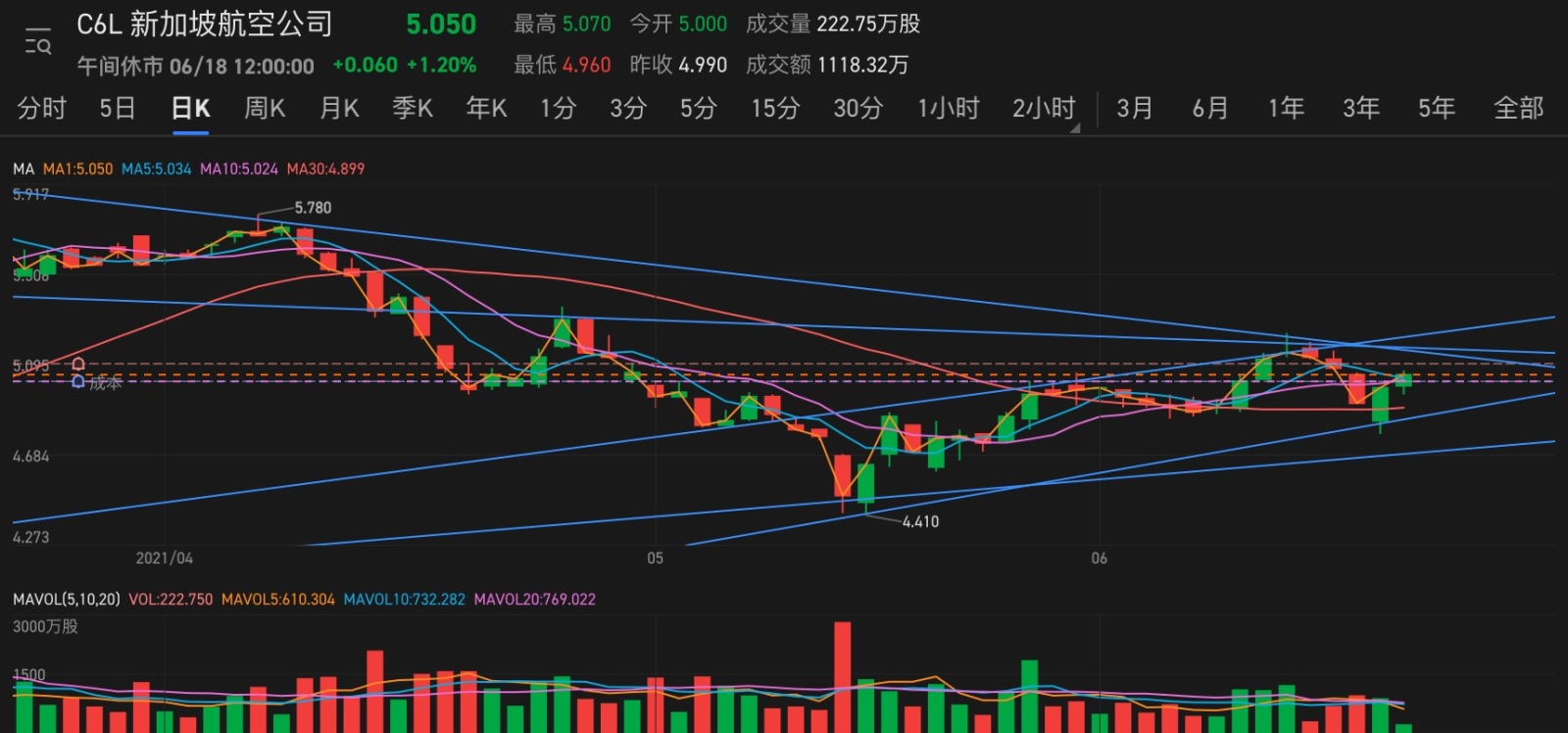This screenshot has height=733, width=1568.
Task: Click the +0.060 price change value
Action: [365, 66]
